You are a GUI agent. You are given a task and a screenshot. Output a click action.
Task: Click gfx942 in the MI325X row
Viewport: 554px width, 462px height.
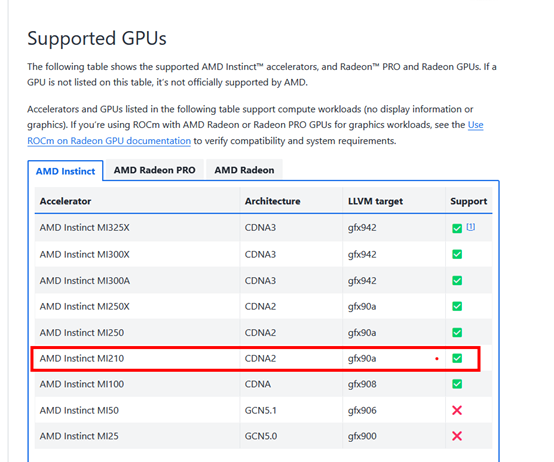click(x=362, y=228)
